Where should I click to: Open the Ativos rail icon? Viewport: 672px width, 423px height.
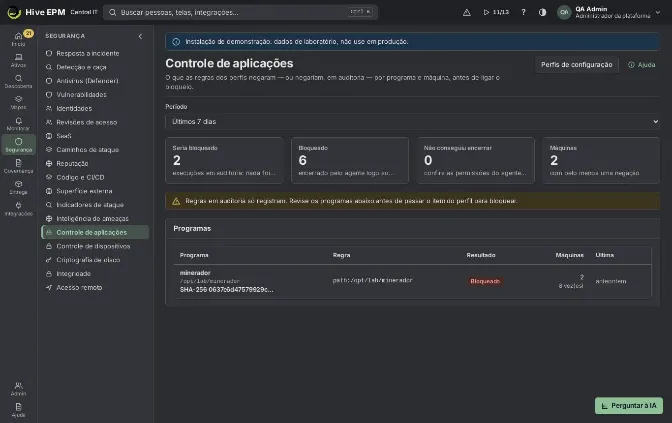click(x=18, y=60)
